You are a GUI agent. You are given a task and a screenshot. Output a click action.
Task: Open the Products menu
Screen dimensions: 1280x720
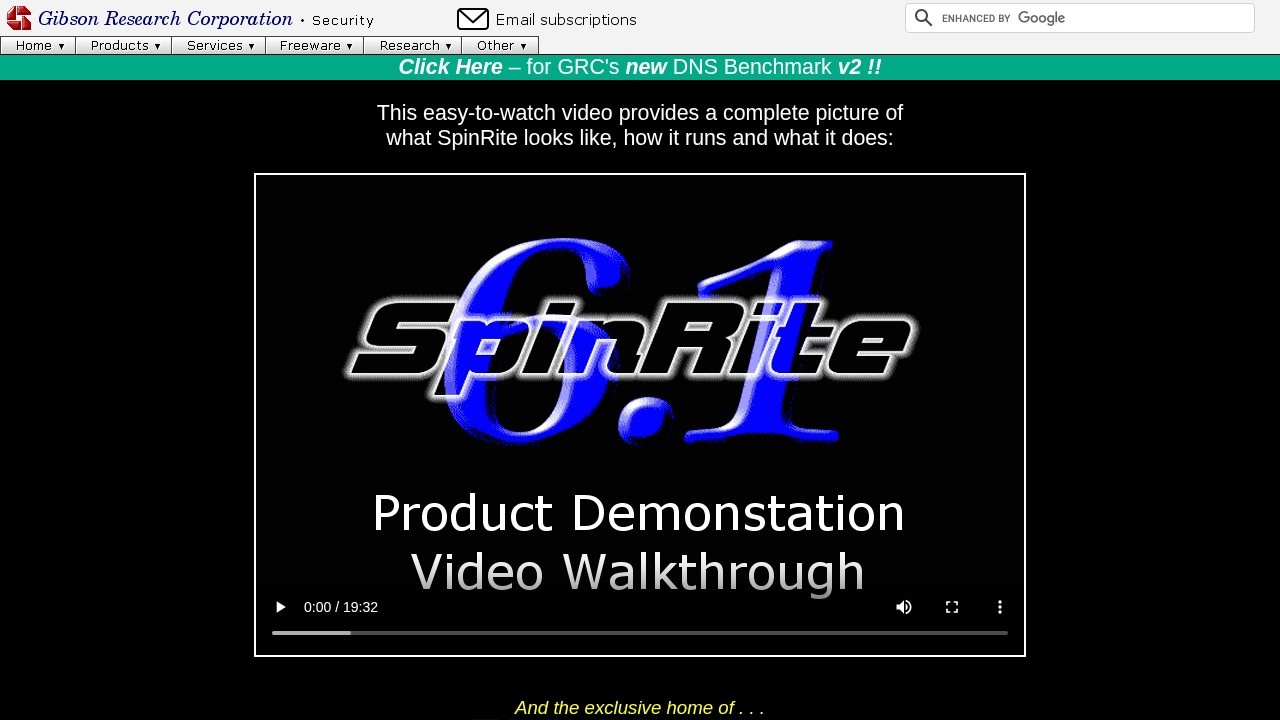(x=124, y=46)
